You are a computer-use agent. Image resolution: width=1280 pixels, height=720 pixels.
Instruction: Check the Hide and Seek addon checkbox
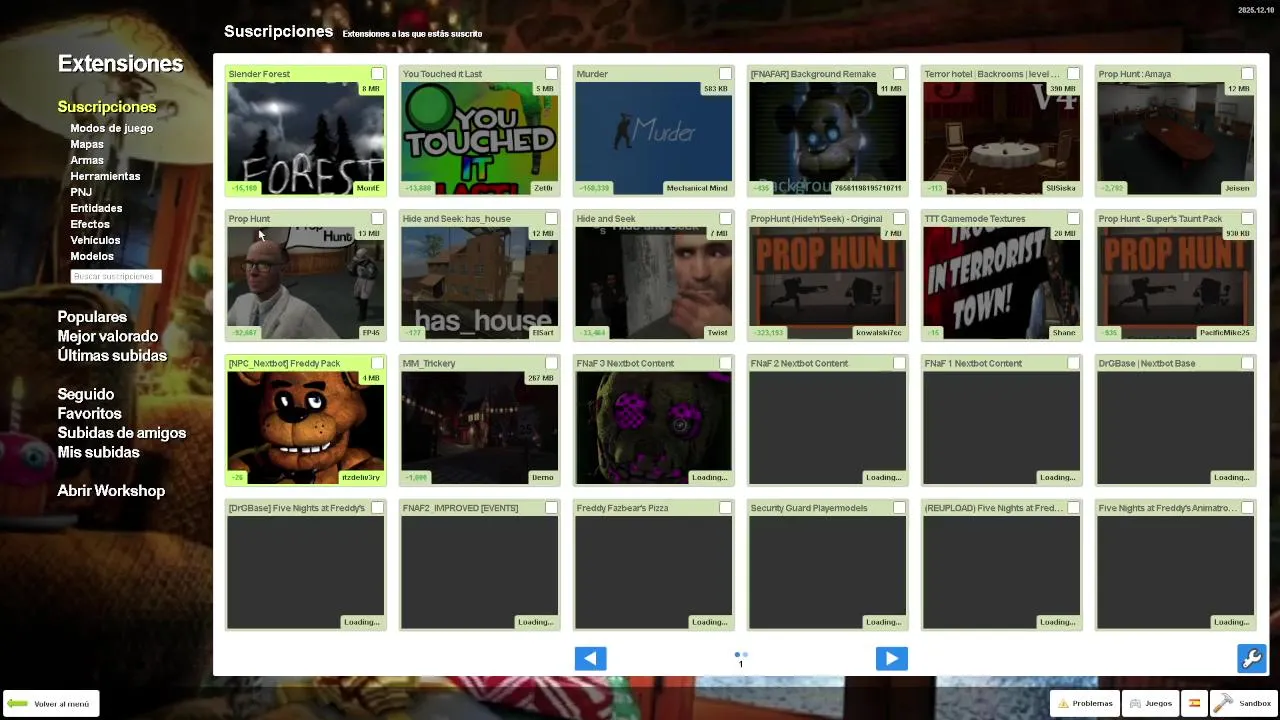[725, 218]
